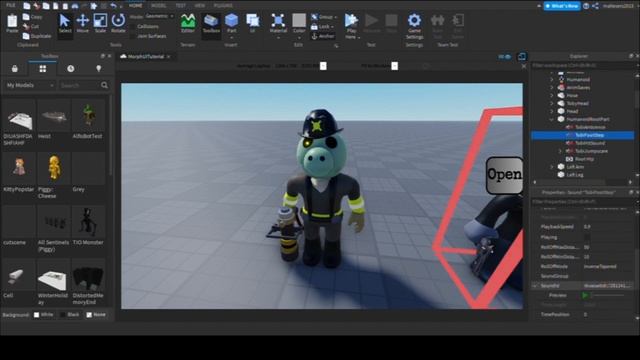Open the Geometric mode dropdown

(160, 16)
